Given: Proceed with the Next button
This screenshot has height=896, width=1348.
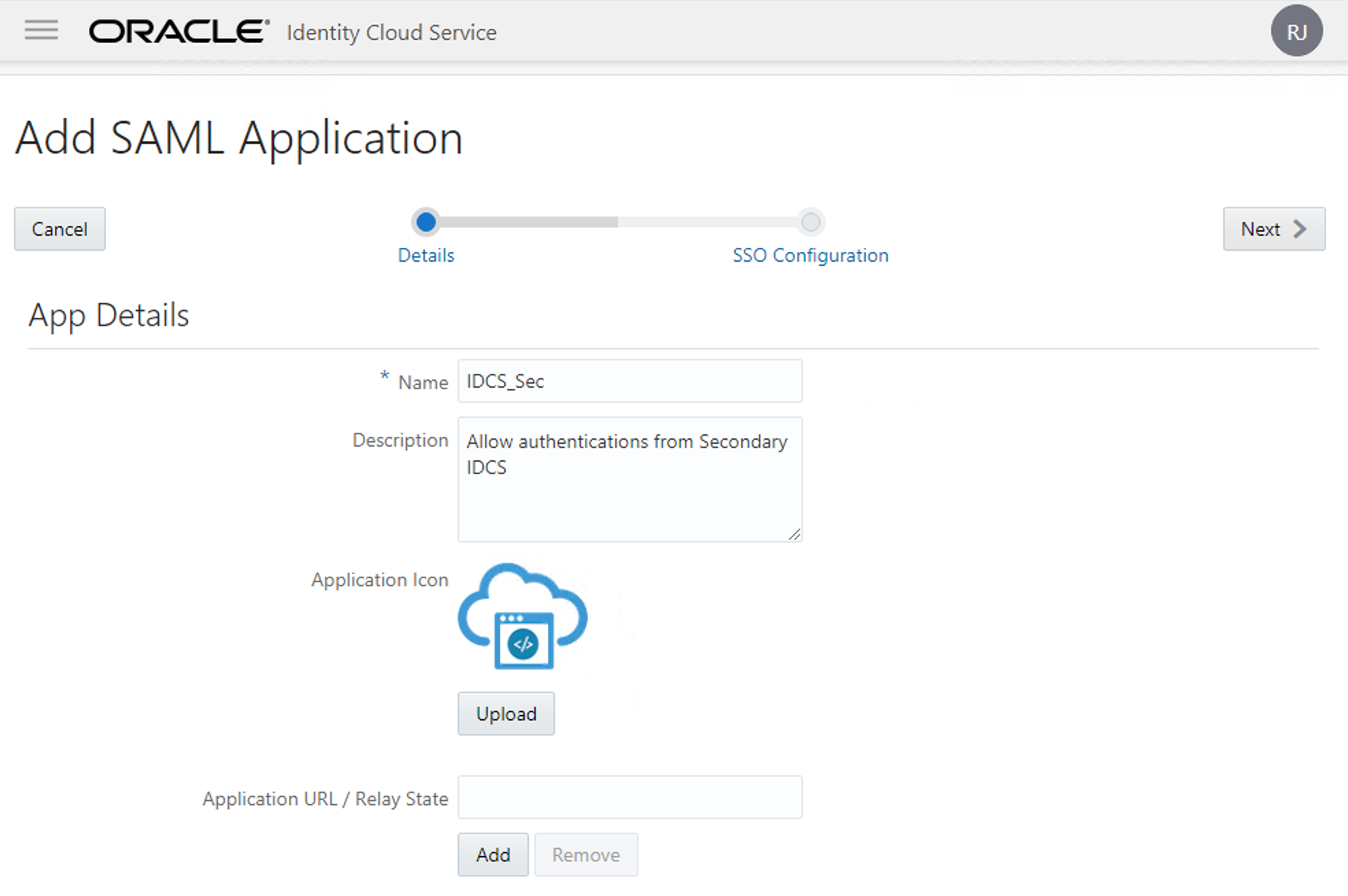Looking at the screenshot, I should [1274, 229].
